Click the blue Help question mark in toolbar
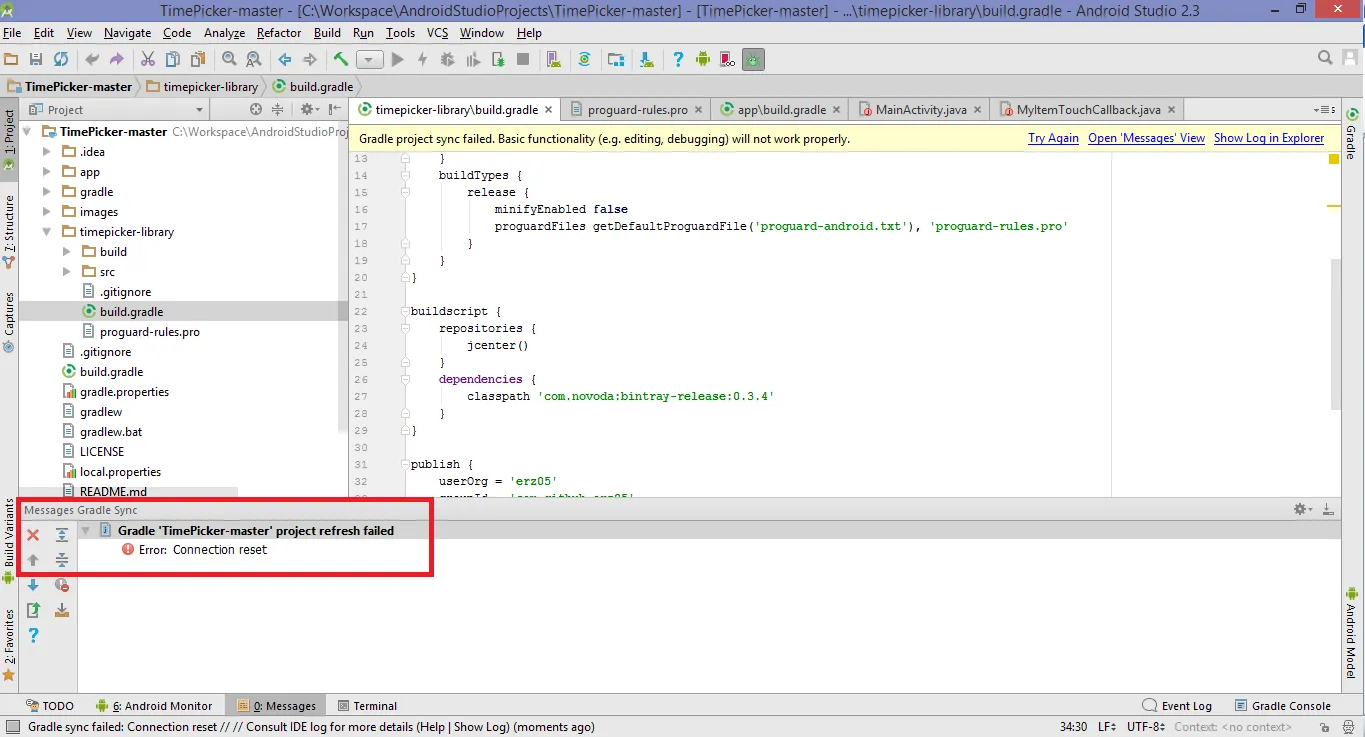This screenshot has height=737, width=1365. (x=678, y=60)
